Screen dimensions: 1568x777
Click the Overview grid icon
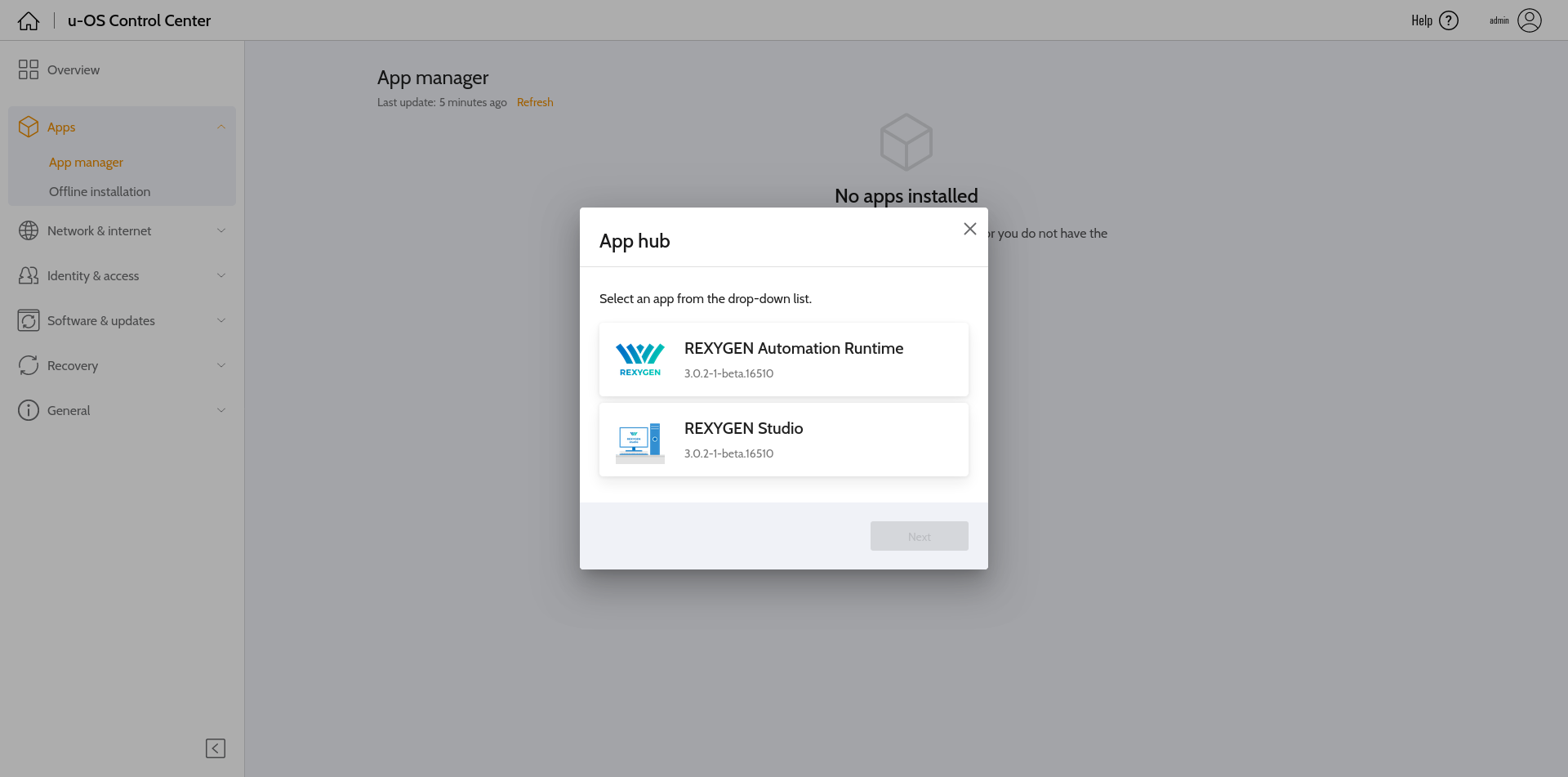tap(29, 69)
